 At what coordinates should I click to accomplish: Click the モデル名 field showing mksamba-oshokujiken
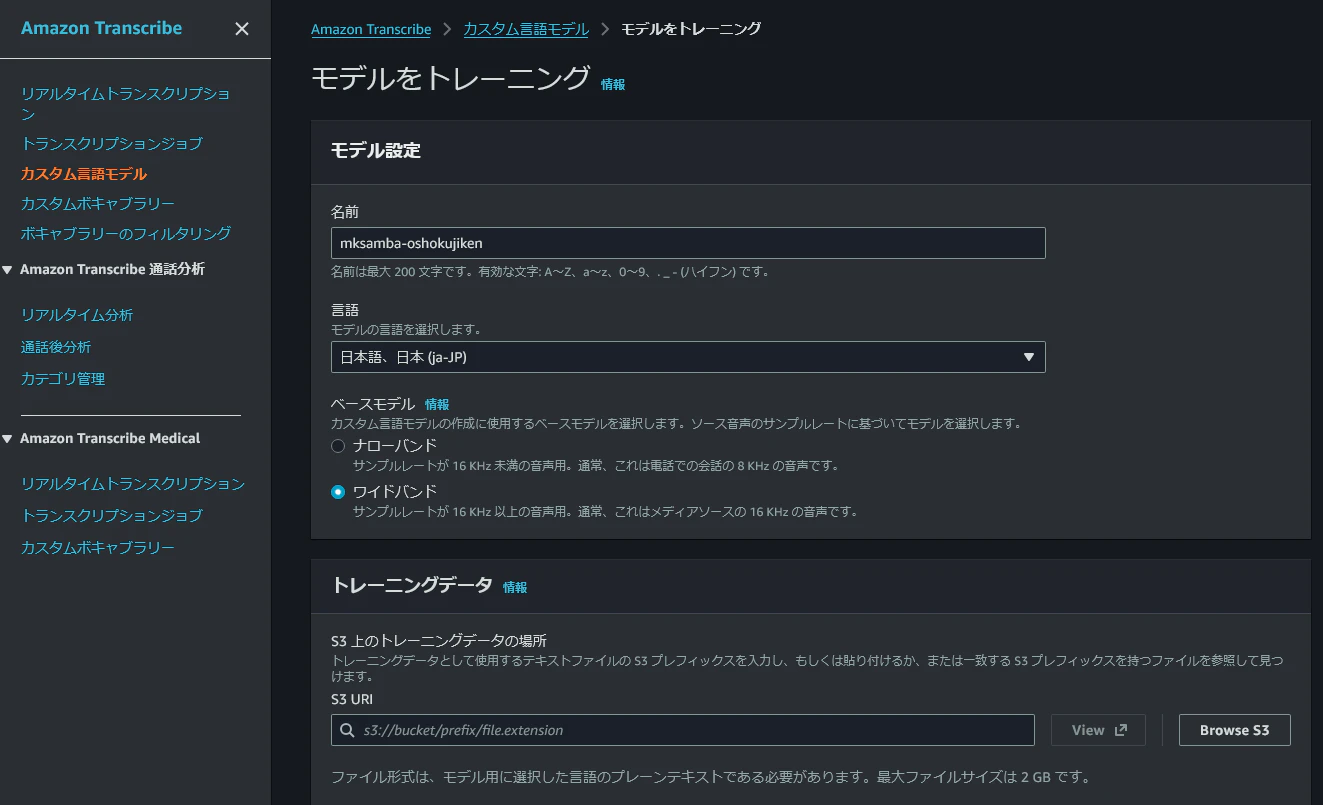pyautogui.click(x=688, y=242)
